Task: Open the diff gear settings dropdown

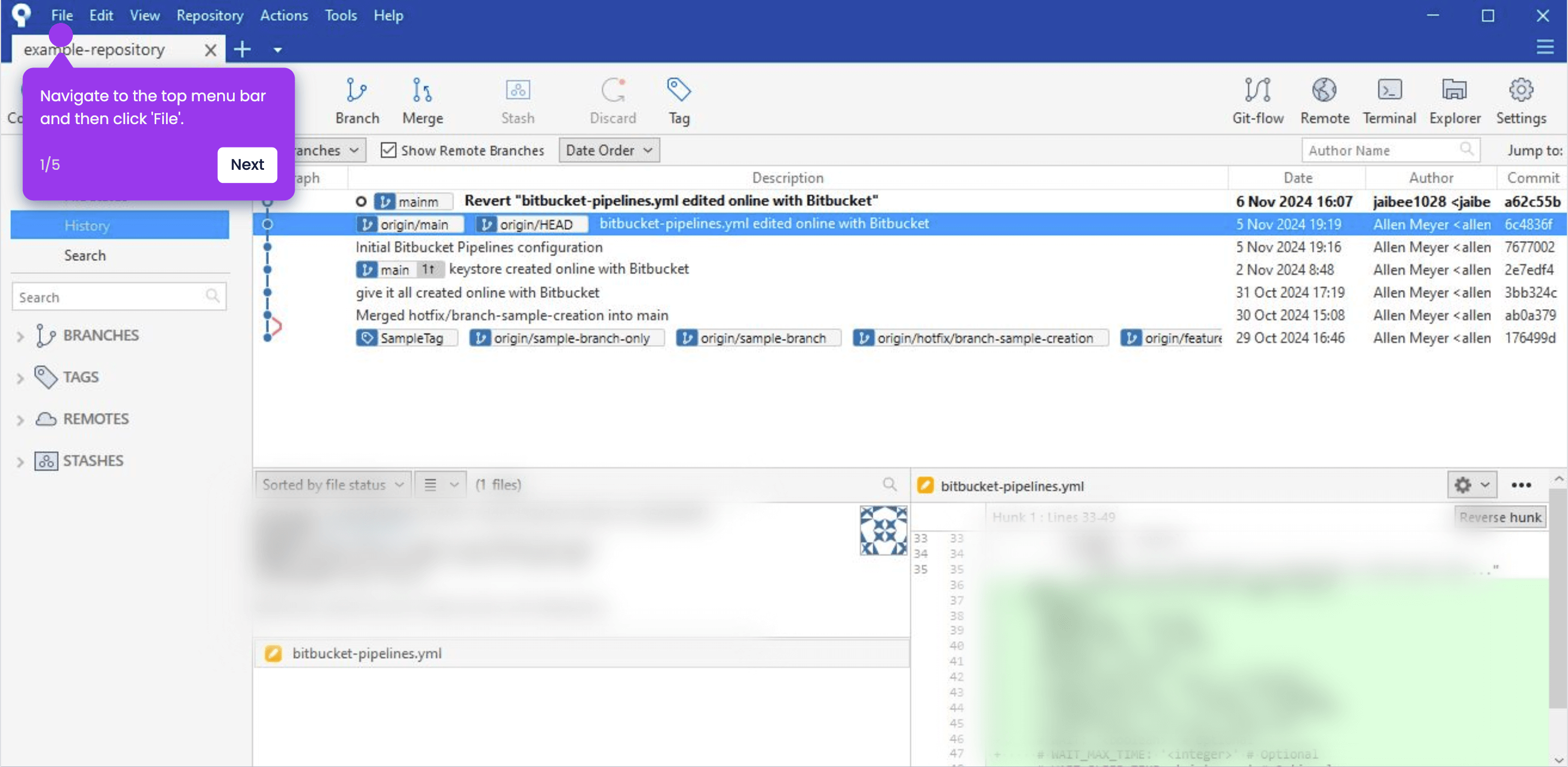Action: (x=1471, y=485)
